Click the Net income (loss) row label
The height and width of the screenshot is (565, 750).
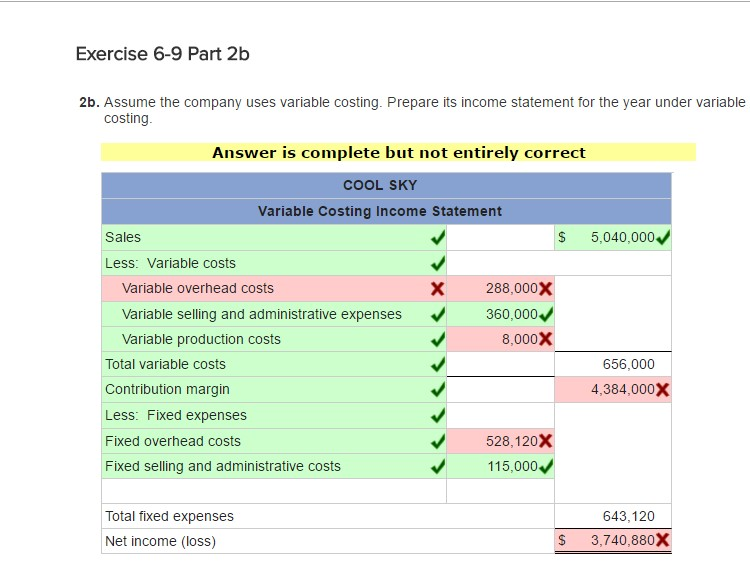point(160,541)
